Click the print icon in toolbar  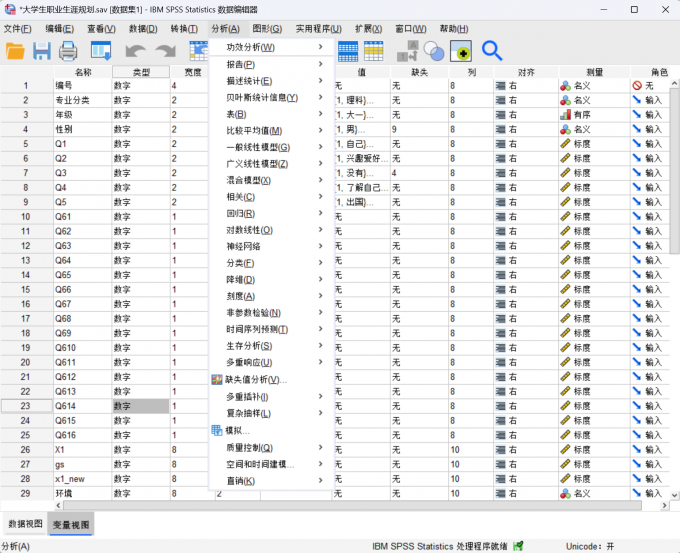pyautogui.click(x=68, y=51)
